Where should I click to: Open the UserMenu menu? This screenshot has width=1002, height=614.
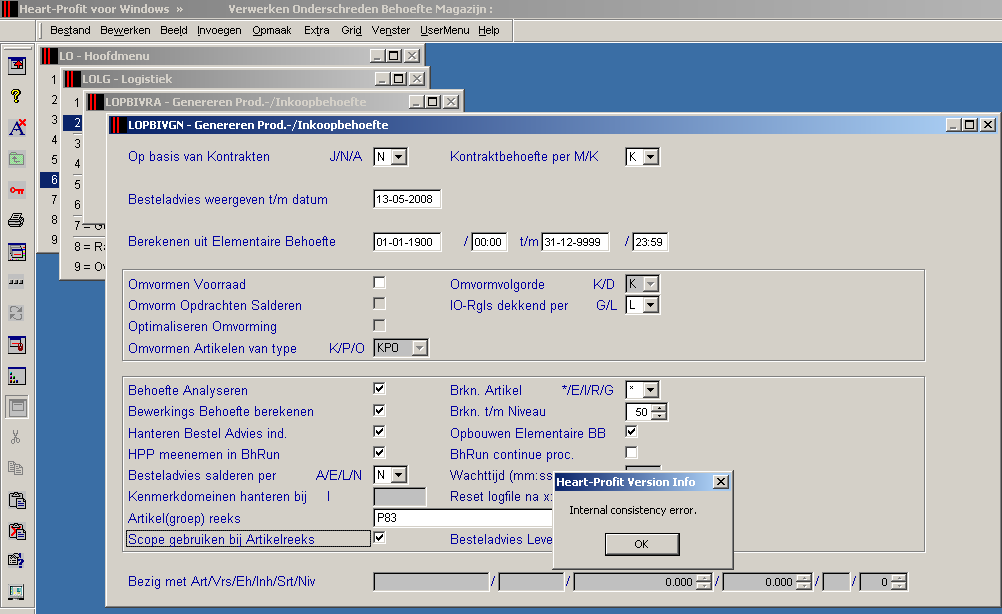[445, 30]
